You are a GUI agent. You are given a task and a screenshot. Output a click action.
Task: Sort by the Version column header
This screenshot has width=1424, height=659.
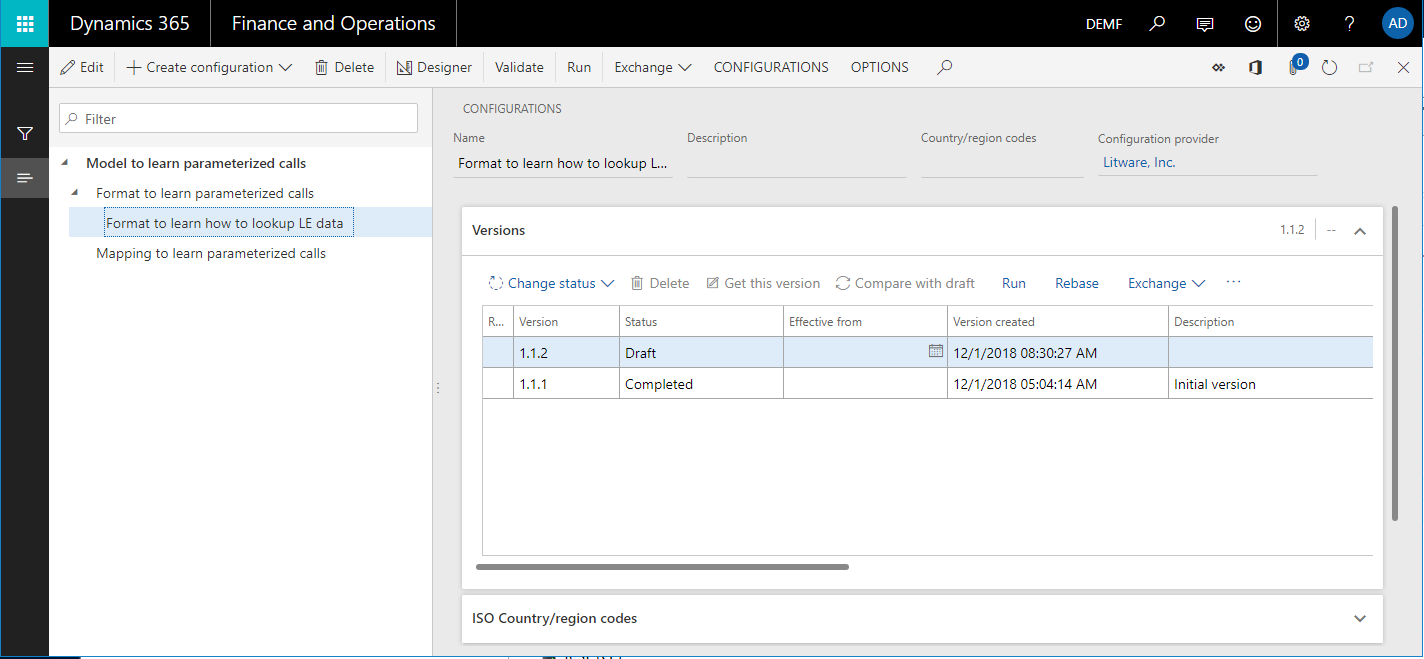click(566, 321)
